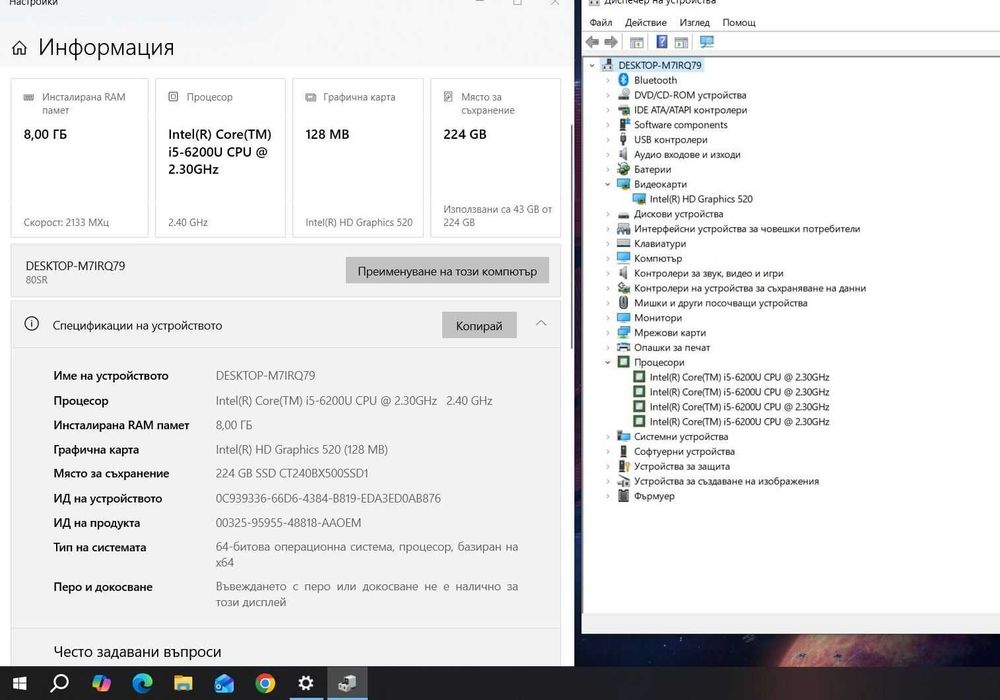Click the DVD/CD-ROM устройства disc icon
This screenshot has width=1000, height=700.
click(624, 94)
